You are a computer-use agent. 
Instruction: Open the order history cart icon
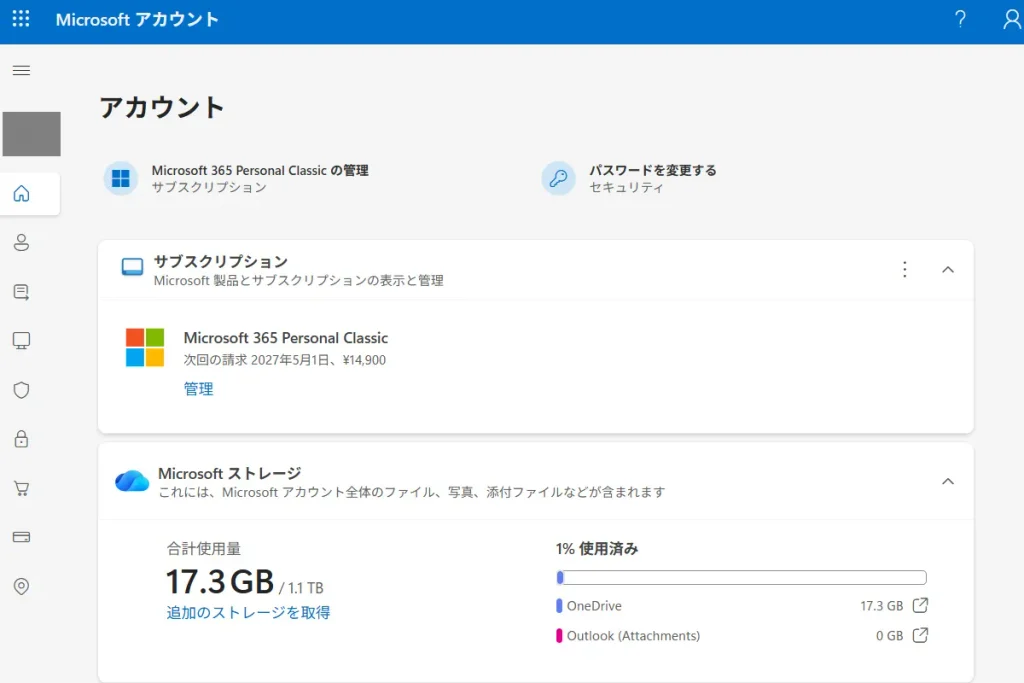22,488
